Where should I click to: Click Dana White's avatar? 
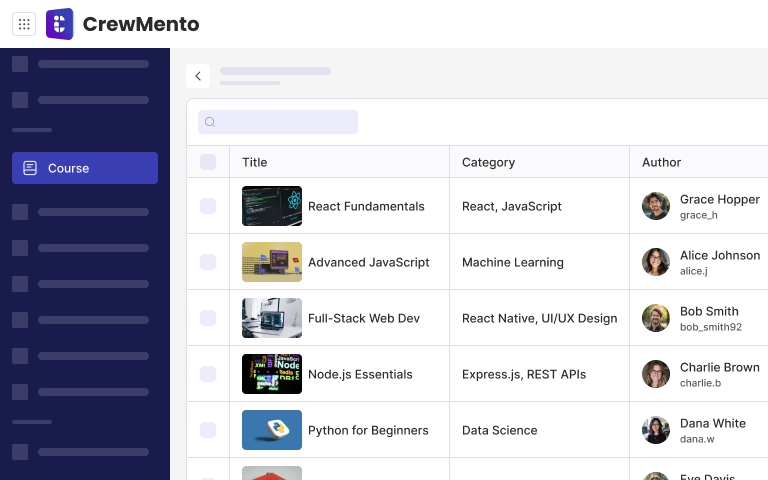[x=656, y=430]
